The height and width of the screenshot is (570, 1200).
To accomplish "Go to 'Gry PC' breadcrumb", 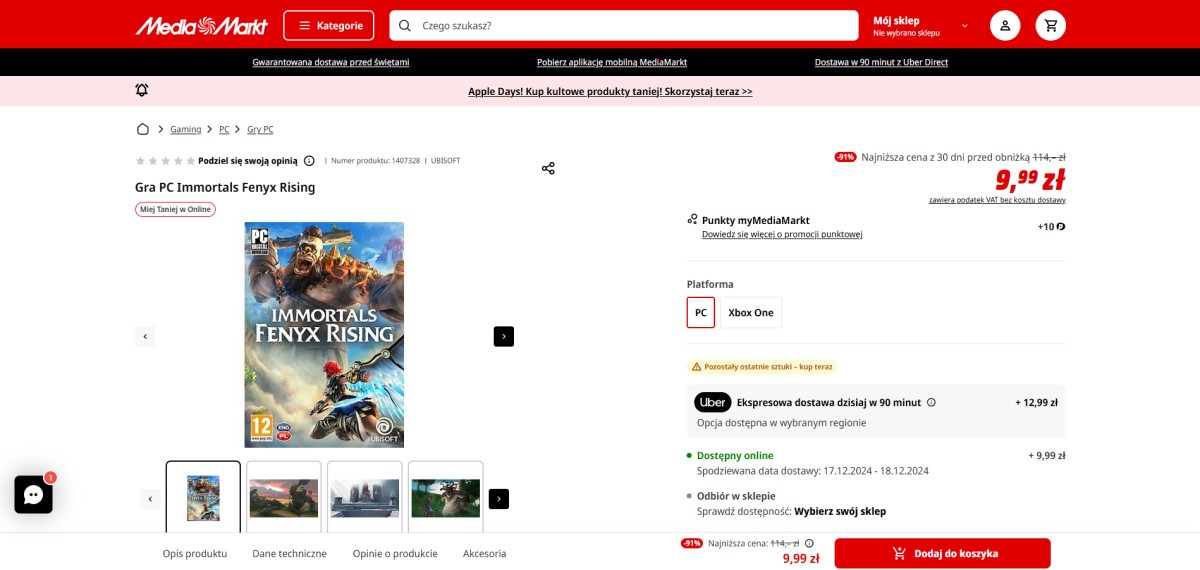I will click(260, 129).
